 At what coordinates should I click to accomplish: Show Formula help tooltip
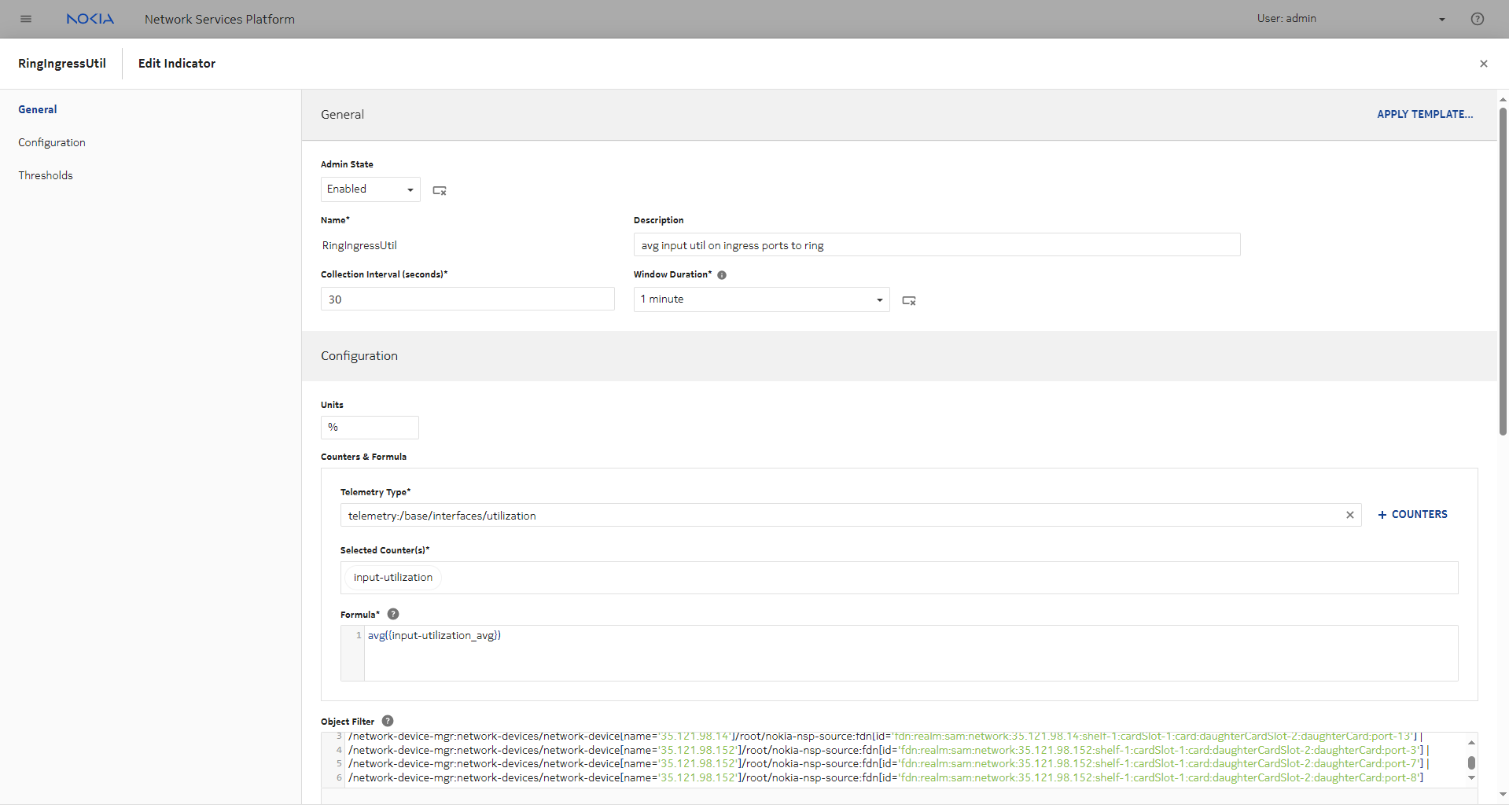(x=393, y=614)
